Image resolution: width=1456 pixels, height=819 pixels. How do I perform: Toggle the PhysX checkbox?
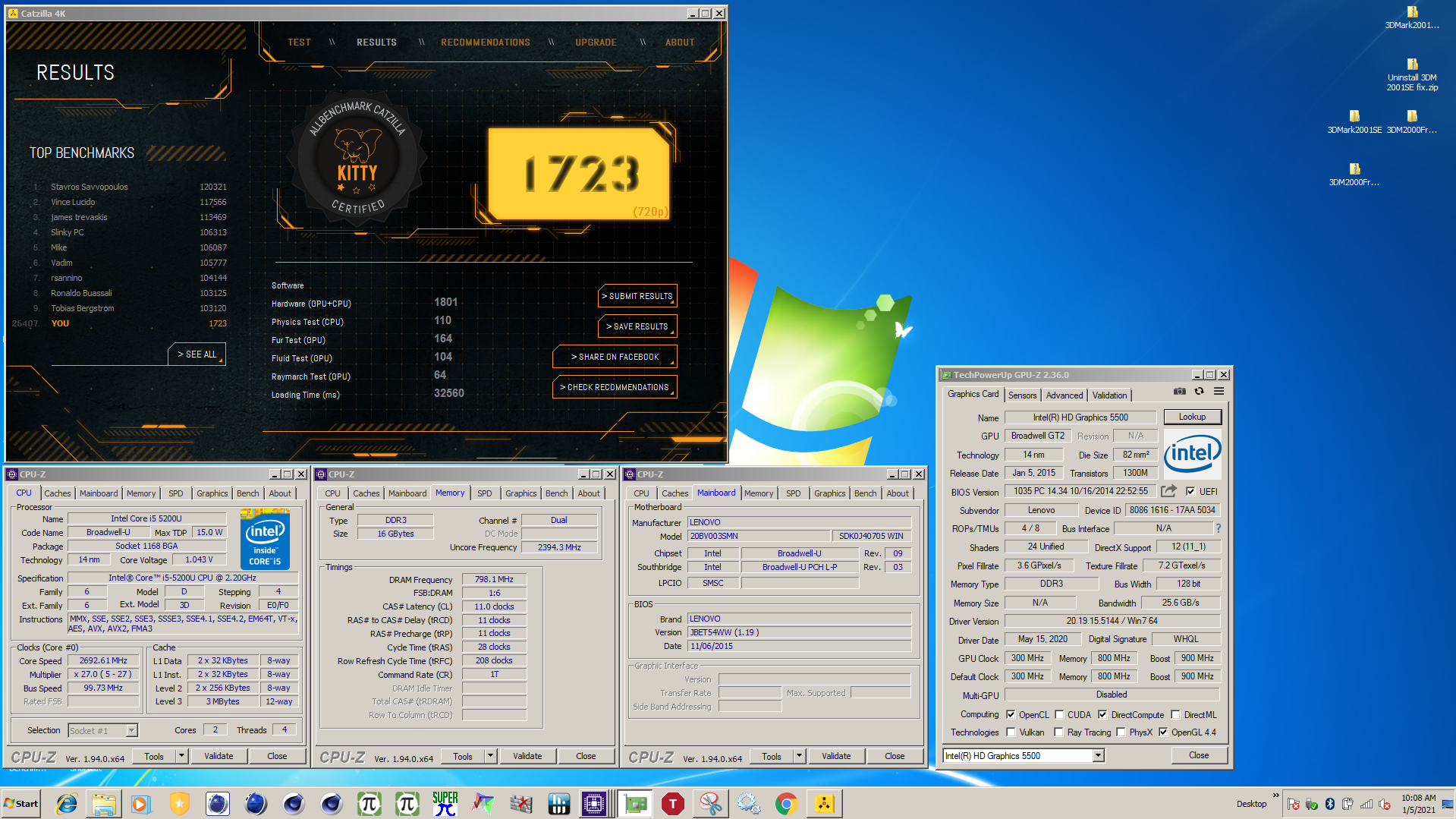coord(1121,732)
